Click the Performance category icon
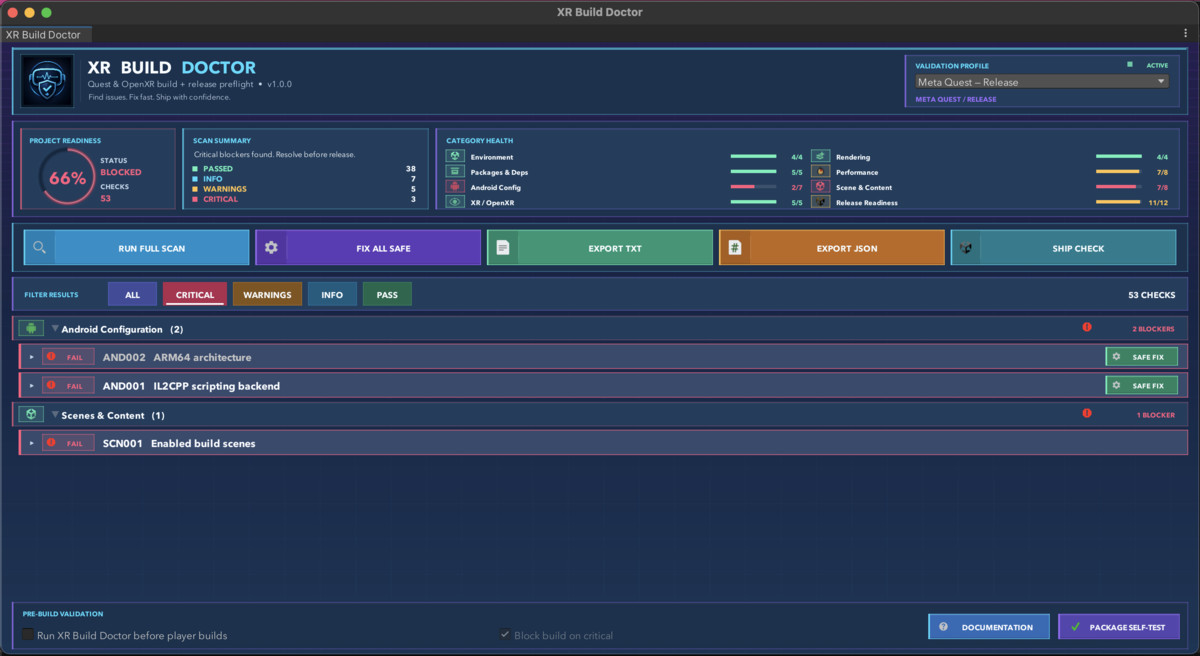1200x656 pixels. coord(820,172)
